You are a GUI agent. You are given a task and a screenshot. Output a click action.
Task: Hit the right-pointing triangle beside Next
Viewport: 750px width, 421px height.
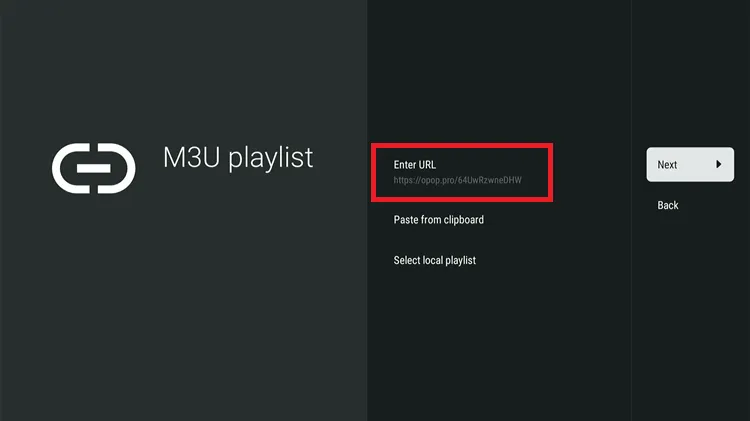pyautogui.click(x=718, y=165)
